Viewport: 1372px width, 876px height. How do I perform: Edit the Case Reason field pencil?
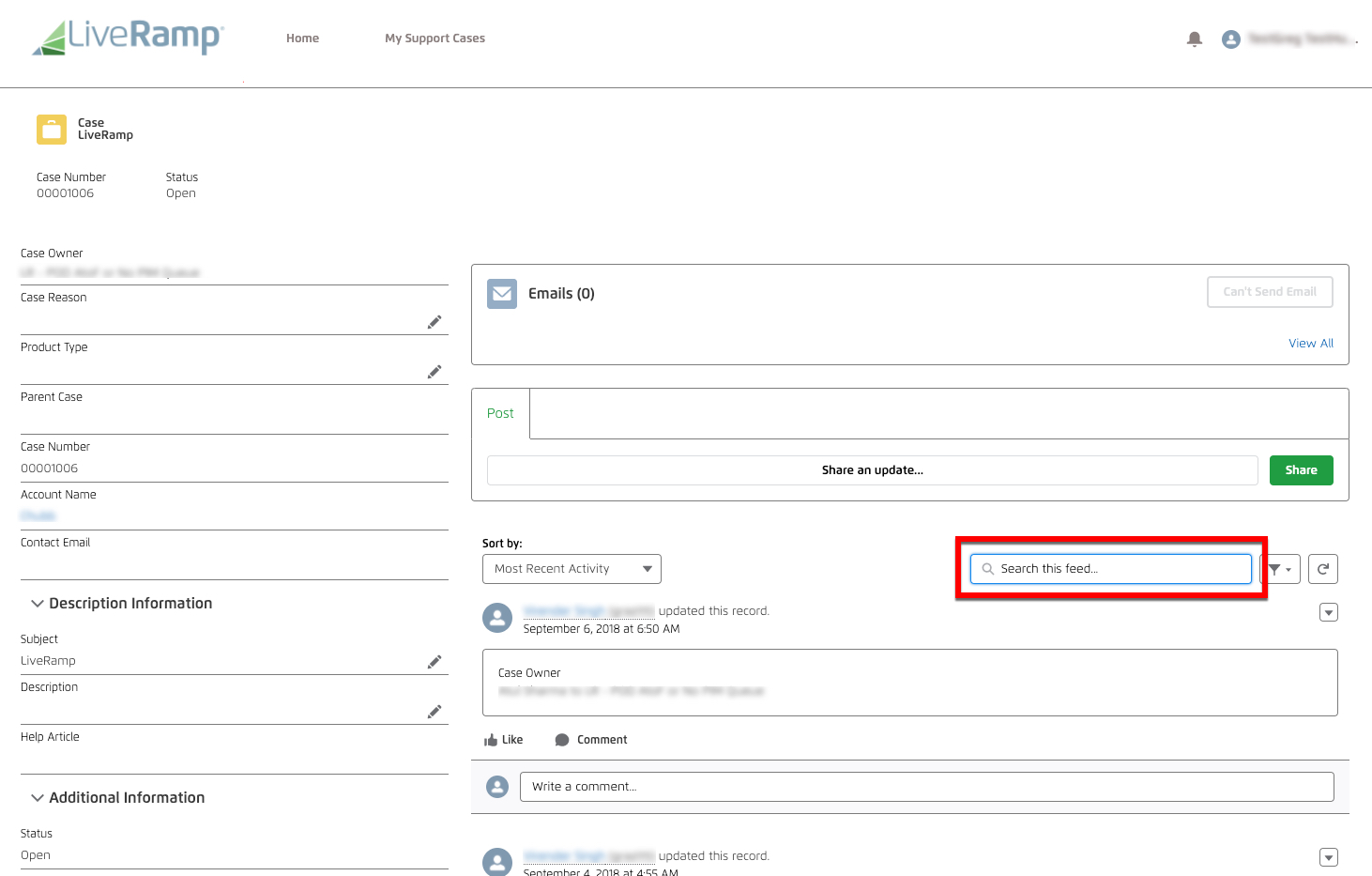[x=434, y=322]
